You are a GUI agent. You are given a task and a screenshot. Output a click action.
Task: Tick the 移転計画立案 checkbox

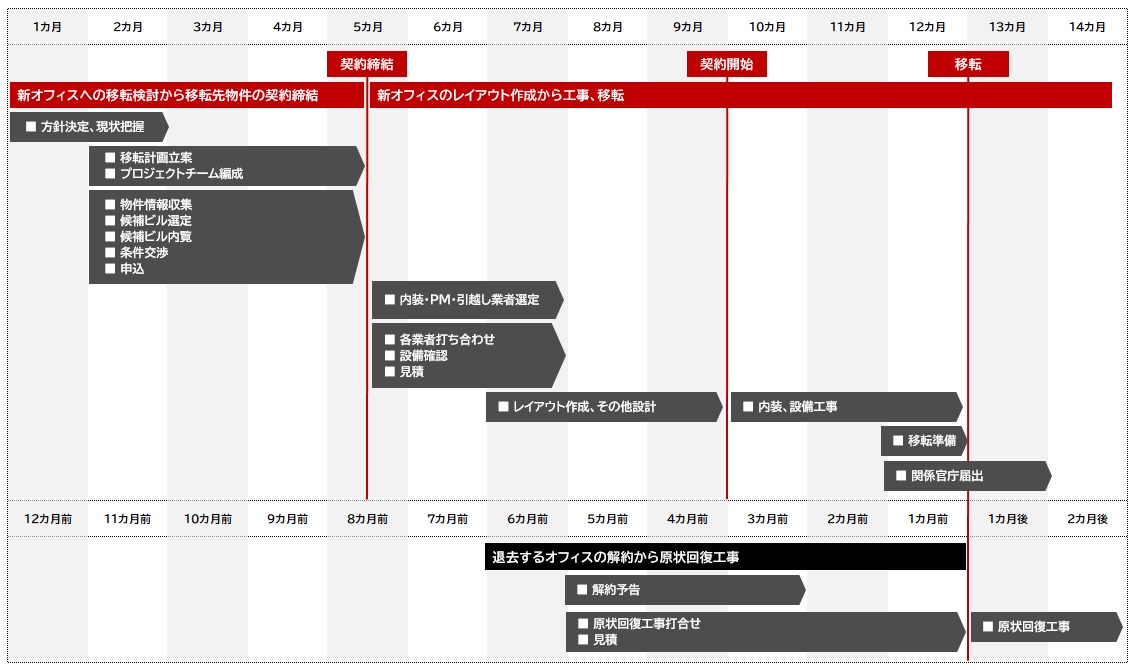pyautogui.click(x=111, y=158)
